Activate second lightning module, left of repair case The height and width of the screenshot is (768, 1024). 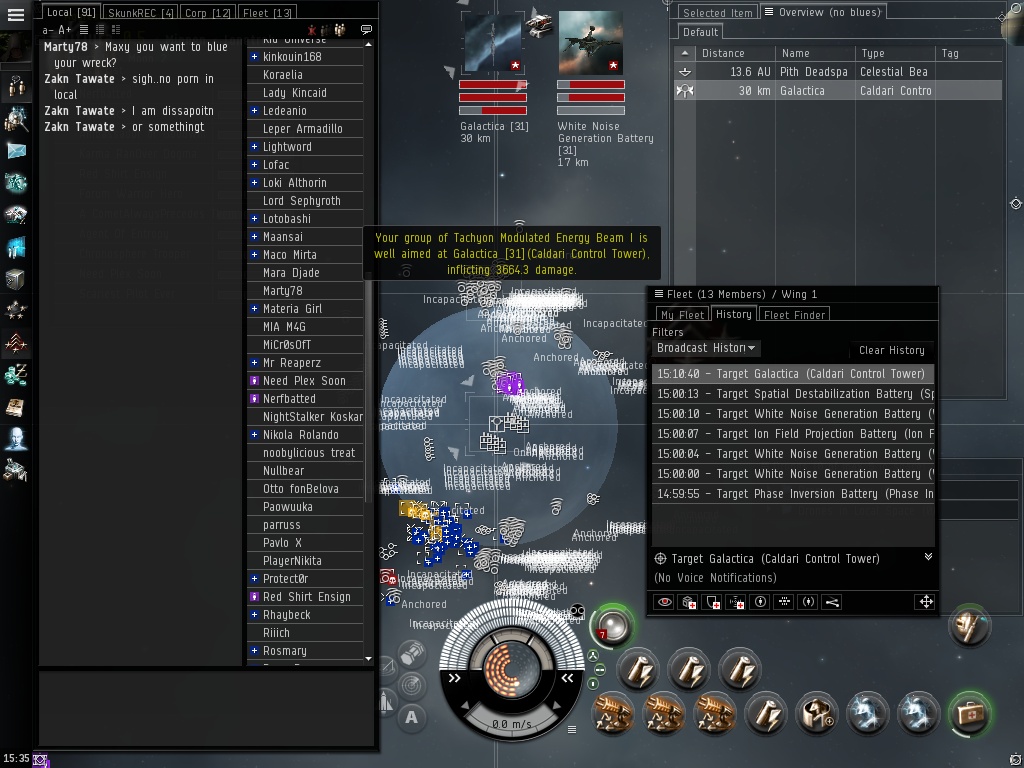pyautogui.click(x=918, y=713)
